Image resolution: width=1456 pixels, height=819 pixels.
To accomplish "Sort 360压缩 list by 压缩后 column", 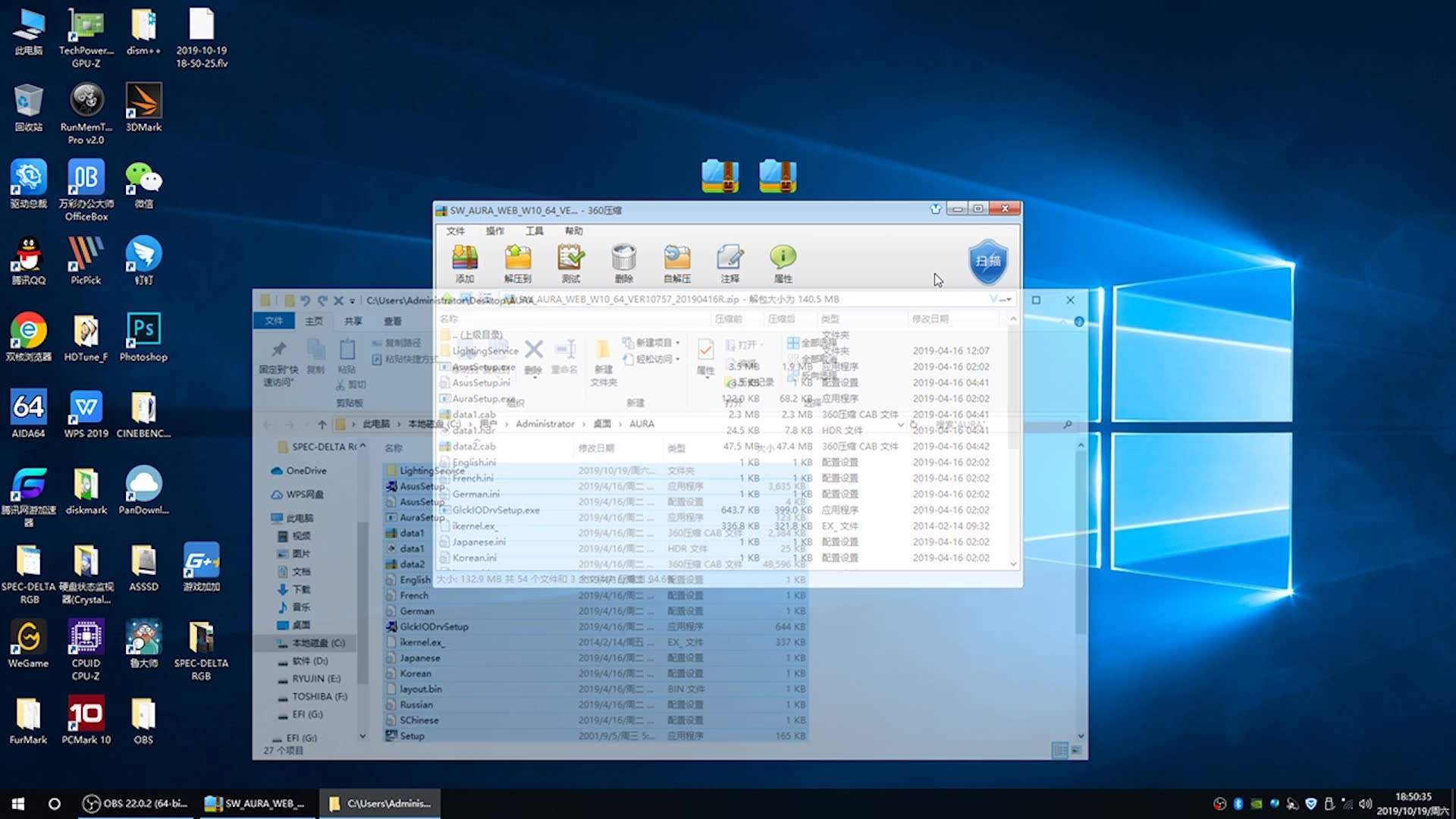I will coord(782,318).
